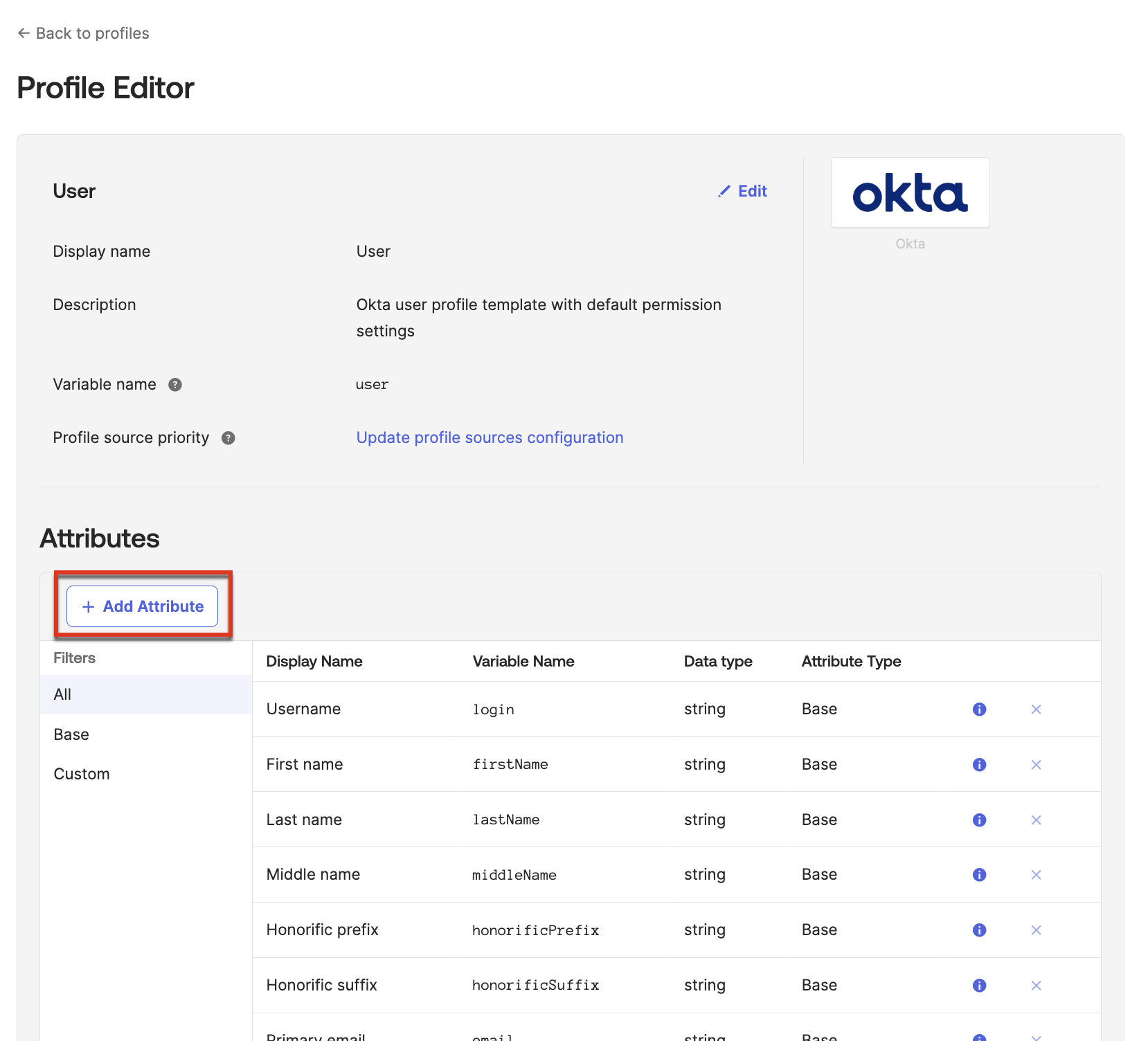1148x1041 pixels.
Task: Remove the Username attribute
Action: coord(1036,709)
